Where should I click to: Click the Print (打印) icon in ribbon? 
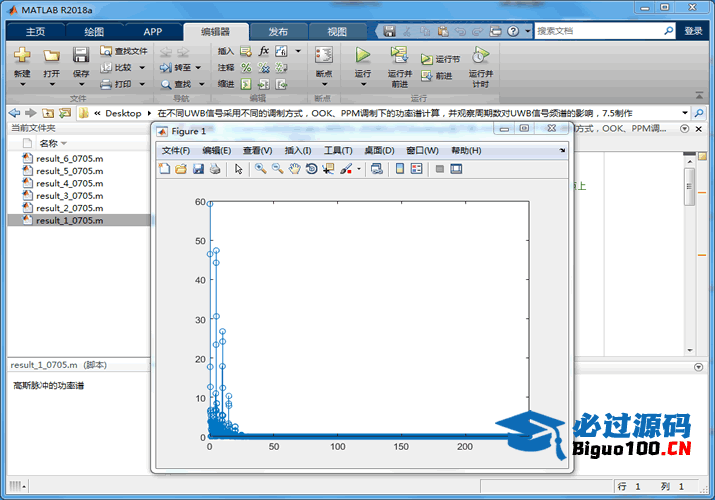106,84
